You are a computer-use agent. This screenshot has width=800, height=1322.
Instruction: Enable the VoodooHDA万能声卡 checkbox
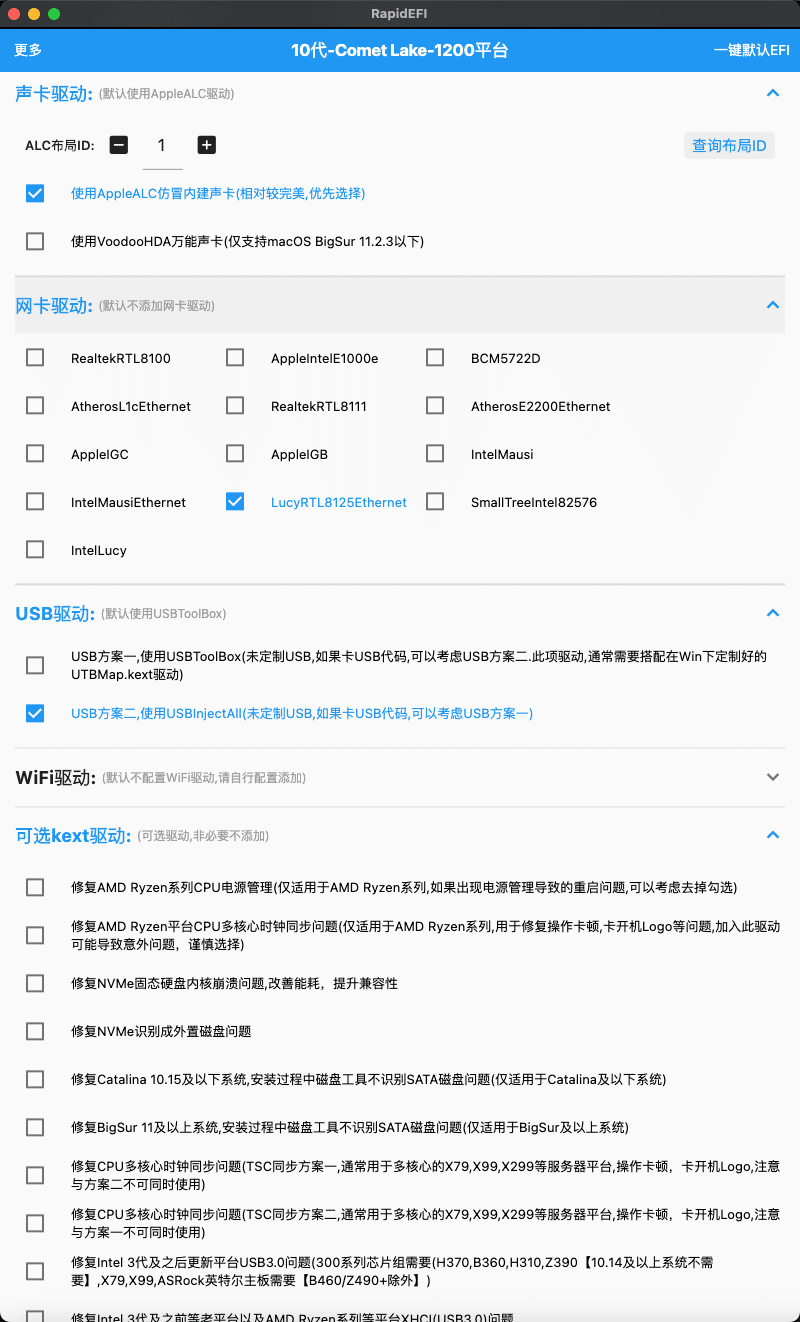tap(35, 241)
